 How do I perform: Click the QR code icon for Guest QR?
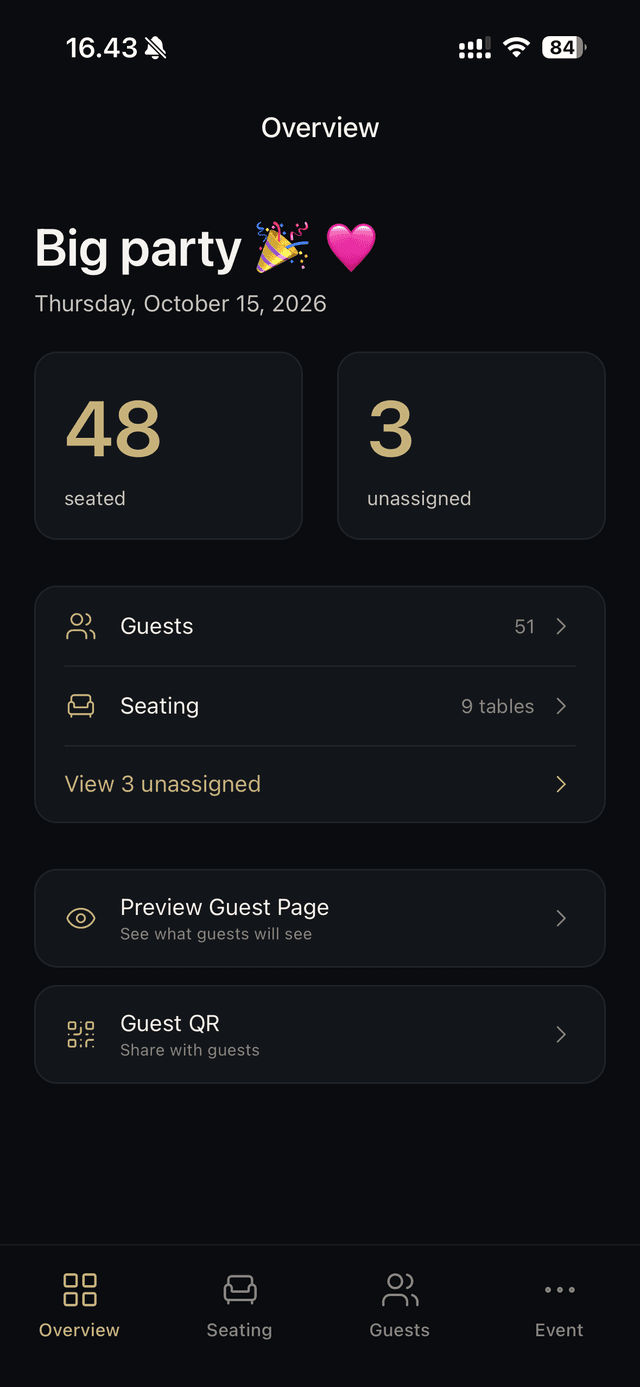[x=80, y=1034]
